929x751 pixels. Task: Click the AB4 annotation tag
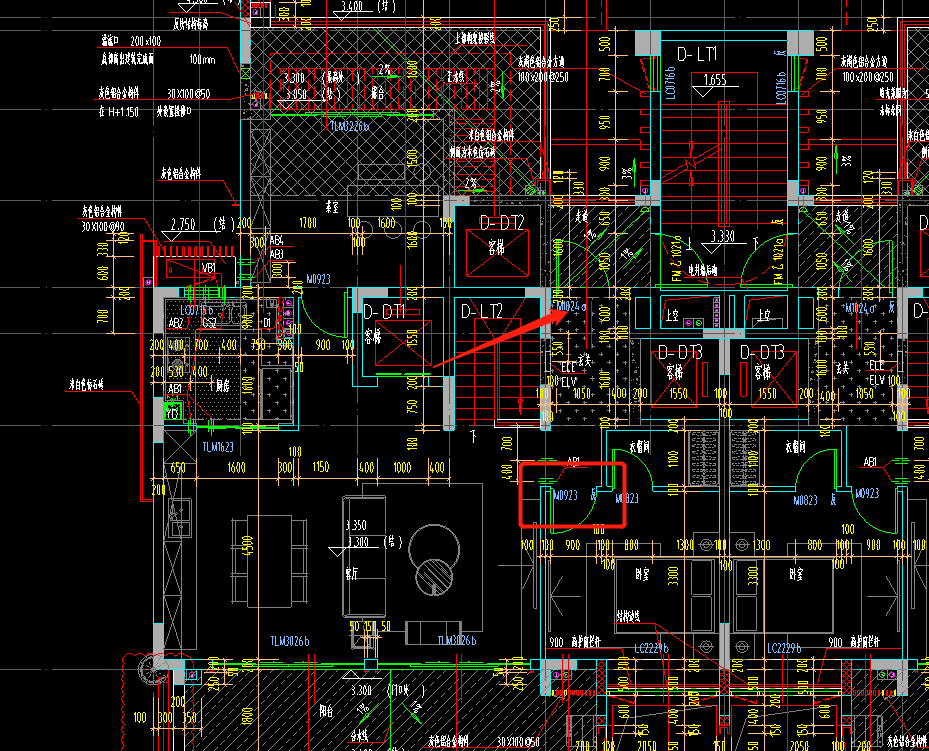277,240
